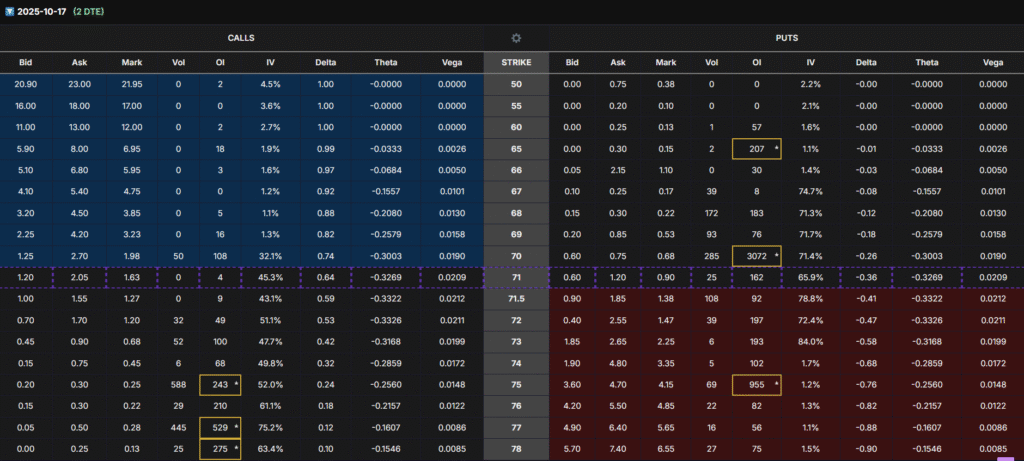Click the marker in puts OI 955
The width and height of the screenshot is (1024, 461).
tap(777, 382)
